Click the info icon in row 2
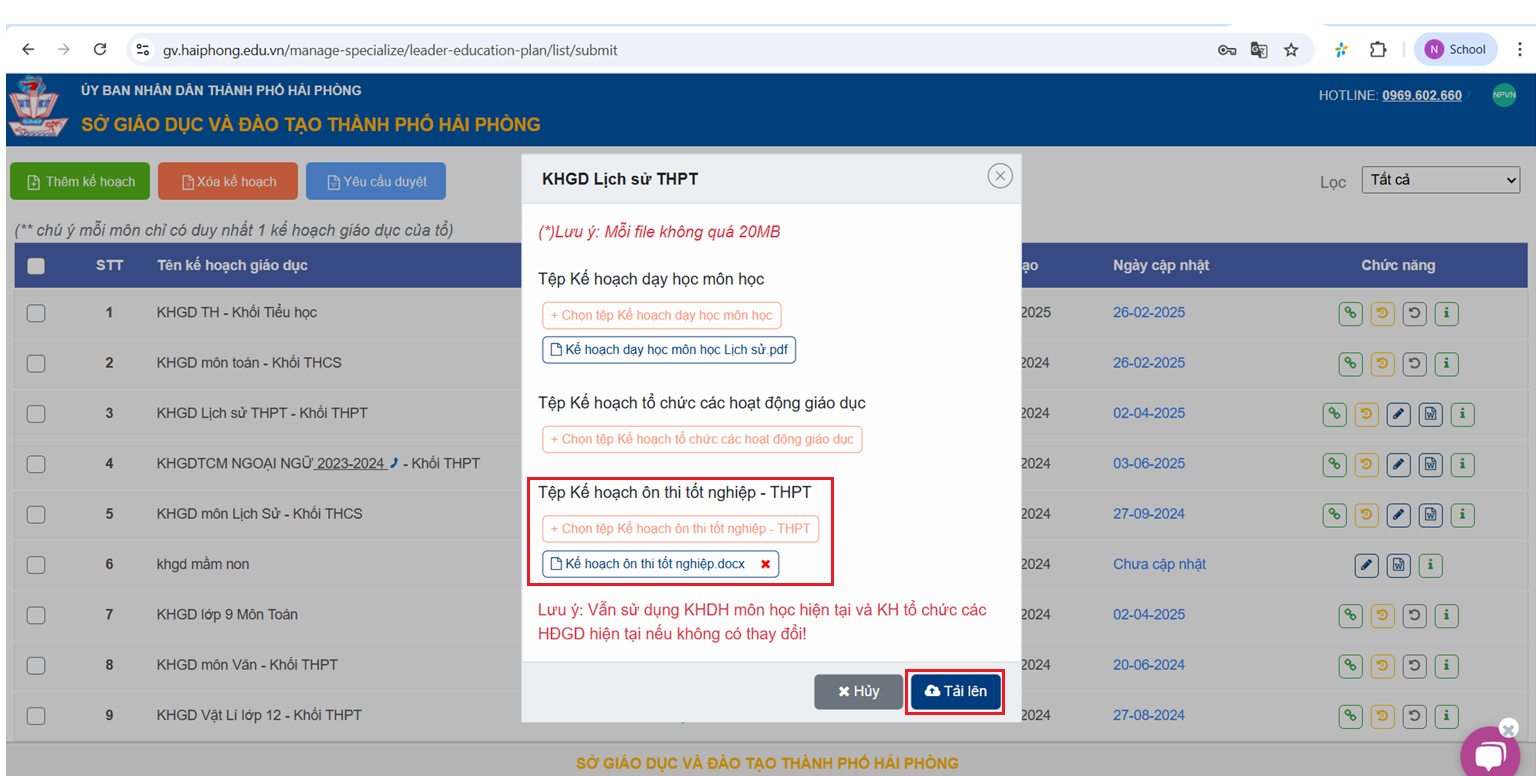1536x776 pixels. (1446, 363)
